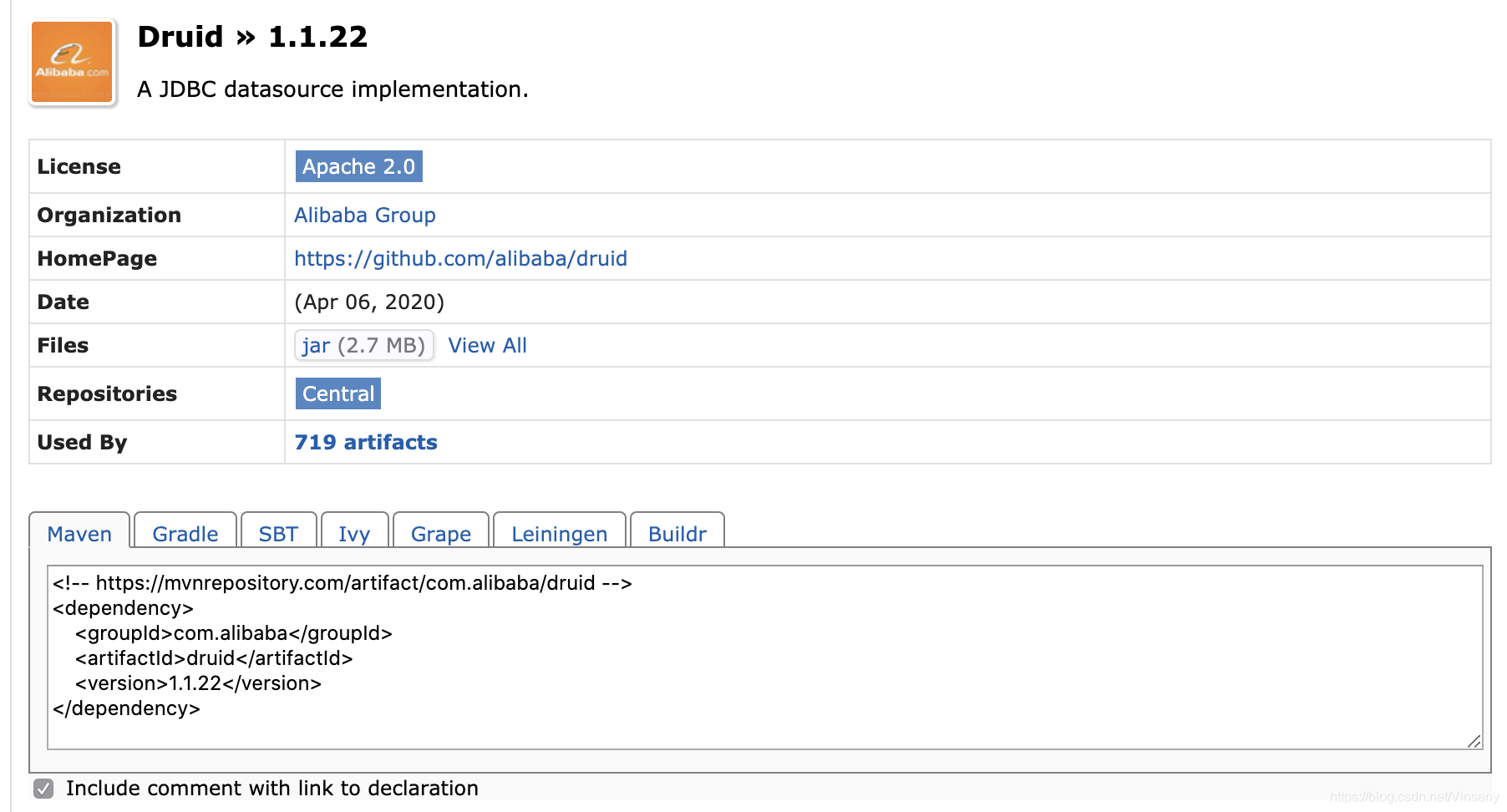Click the Organization row label

click(x=109, y=215)
